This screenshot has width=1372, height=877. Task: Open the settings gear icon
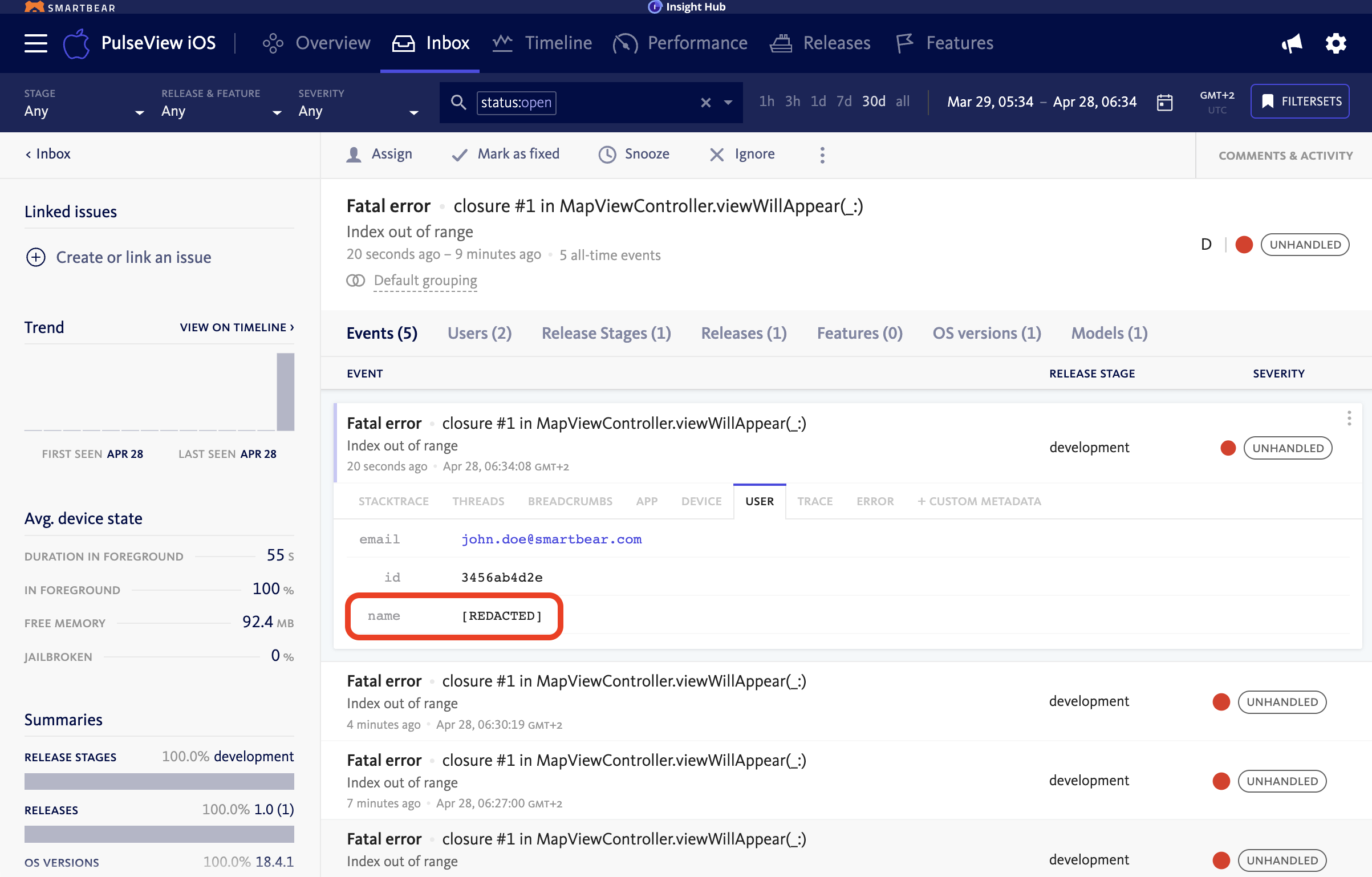click(x=1336, y=43)
